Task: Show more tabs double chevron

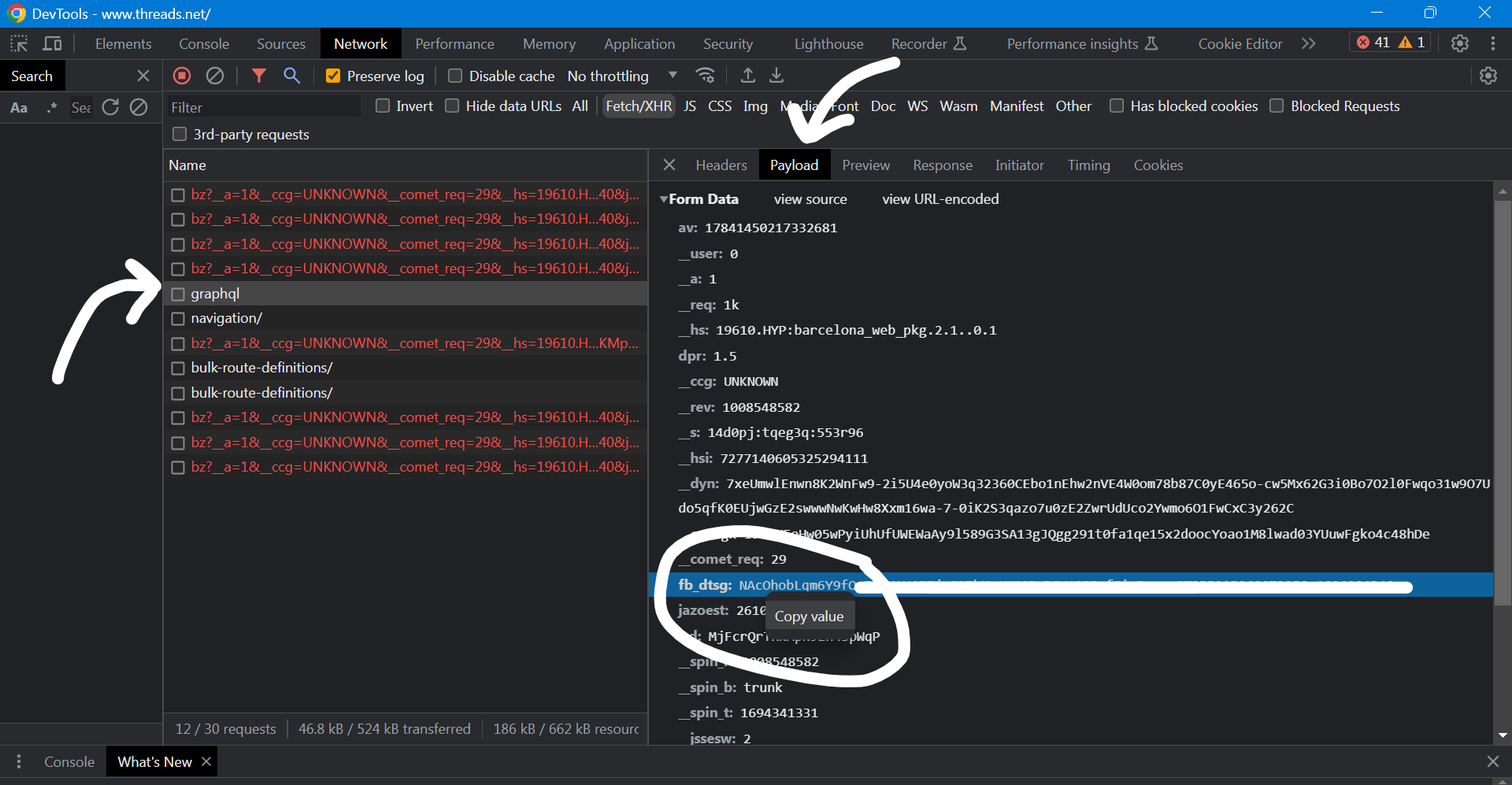Action: point(1309,43)
